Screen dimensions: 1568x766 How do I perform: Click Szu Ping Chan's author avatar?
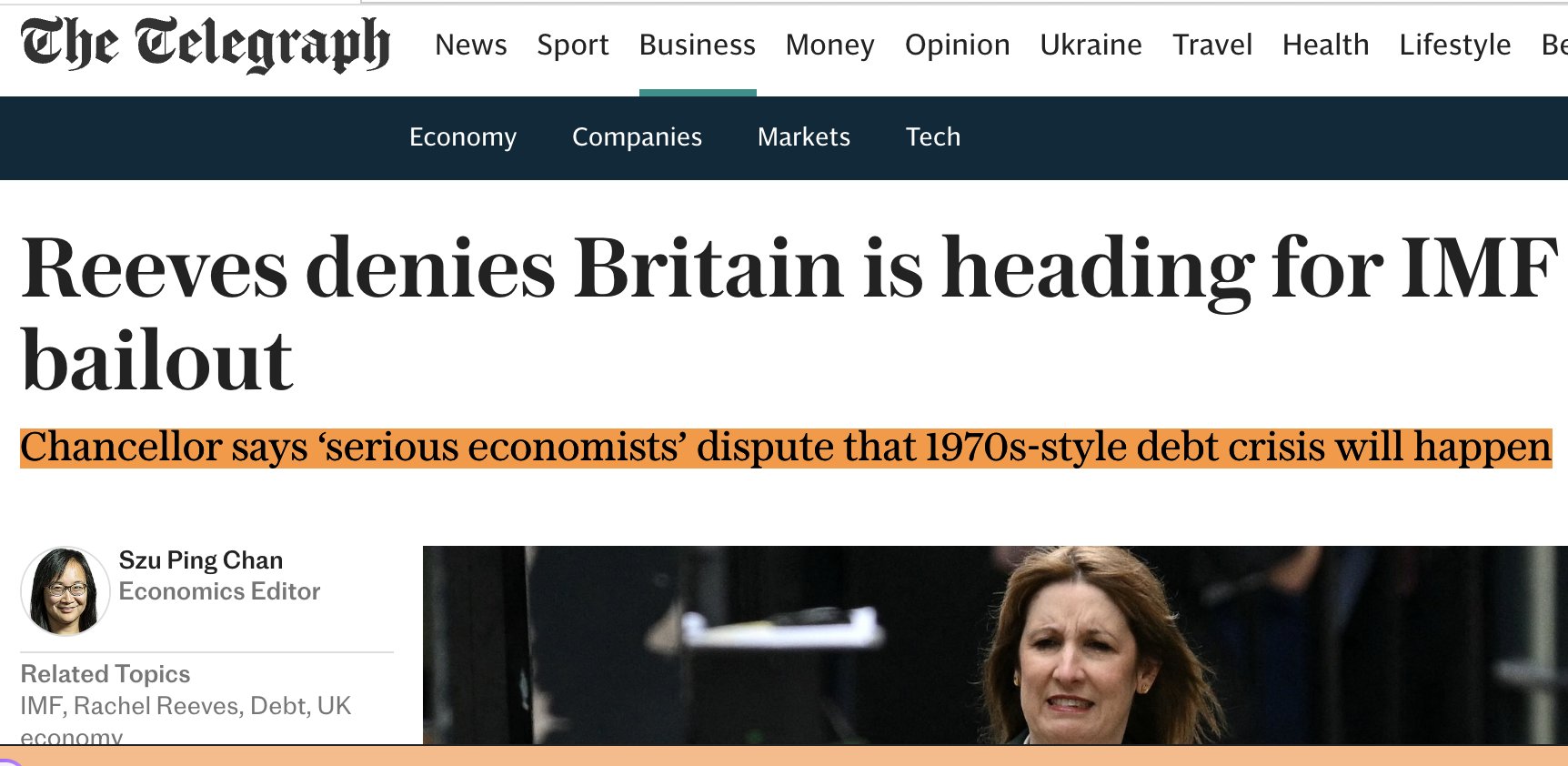click(65, 590)
